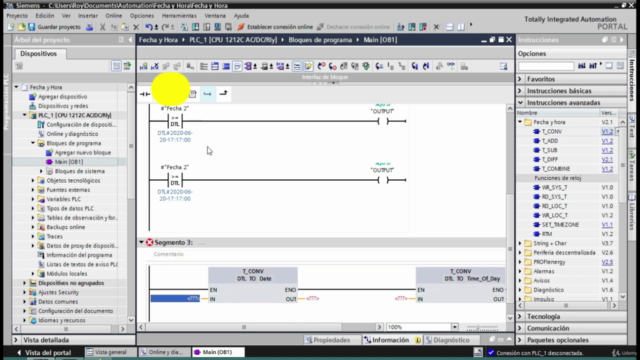Expand Tipos de datos PLC node
The image size is (640, 360).
[x=33, y=209]
